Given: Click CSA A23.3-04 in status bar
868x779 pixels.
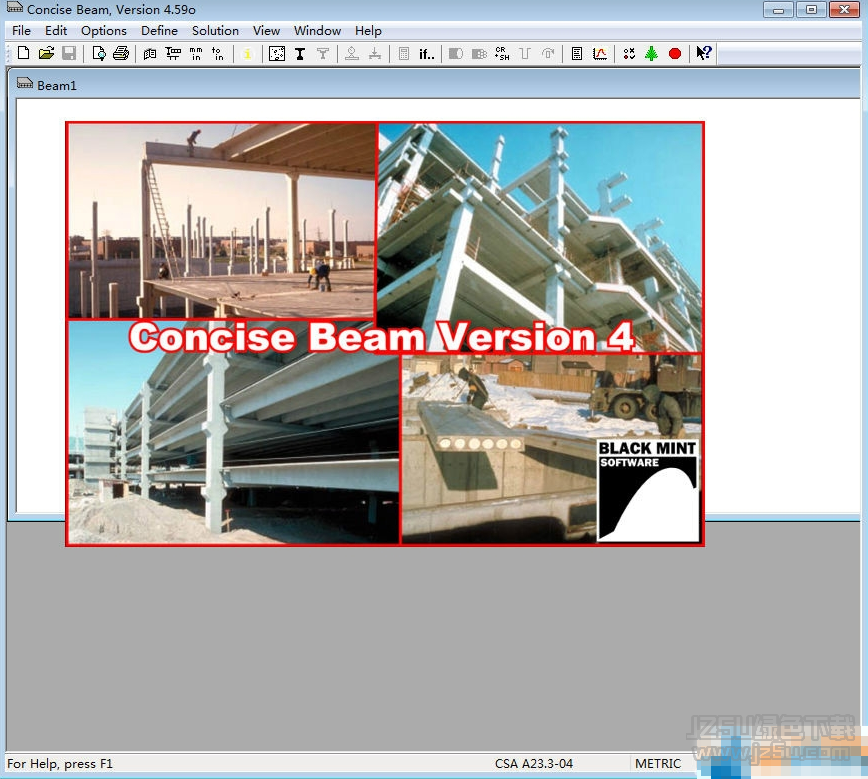Looking at the screenshot, I should coord(534,763).
